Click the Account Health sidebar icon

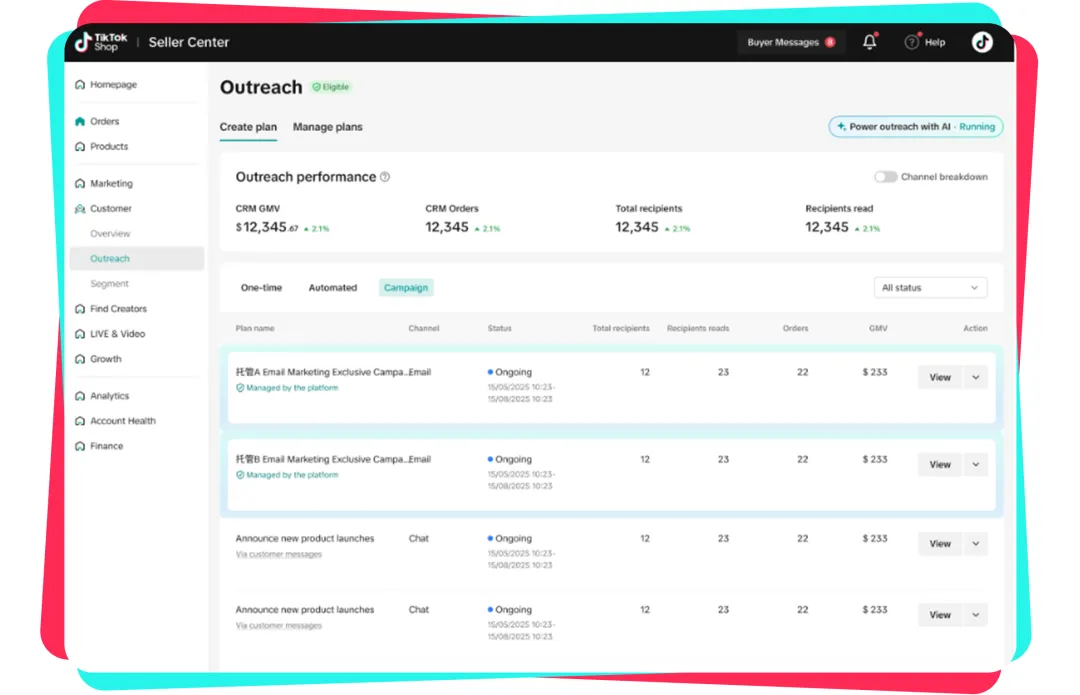pos(80,421)
